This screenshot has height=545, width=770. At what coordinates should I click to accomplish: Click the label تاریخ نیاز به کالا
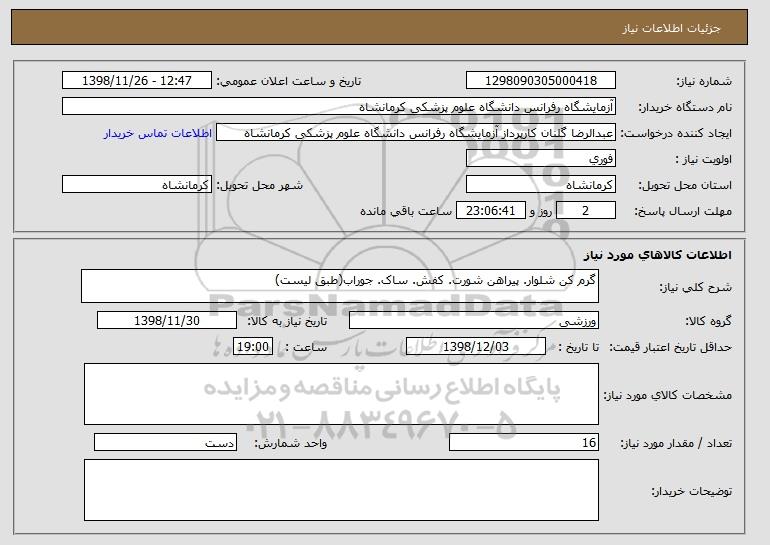tap(287, 321)
